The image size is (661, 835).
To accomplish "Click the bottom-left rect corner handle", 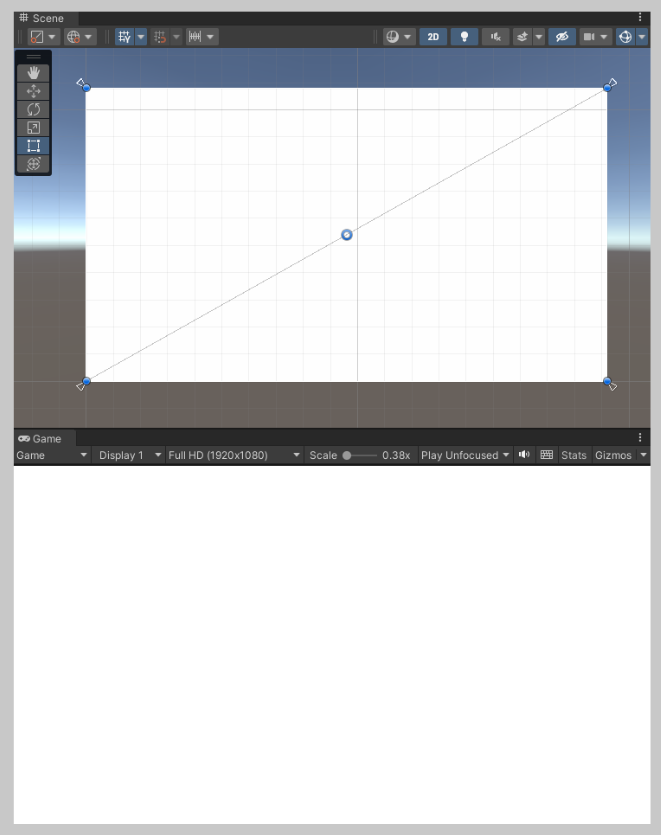I will (x=86, y=381).
